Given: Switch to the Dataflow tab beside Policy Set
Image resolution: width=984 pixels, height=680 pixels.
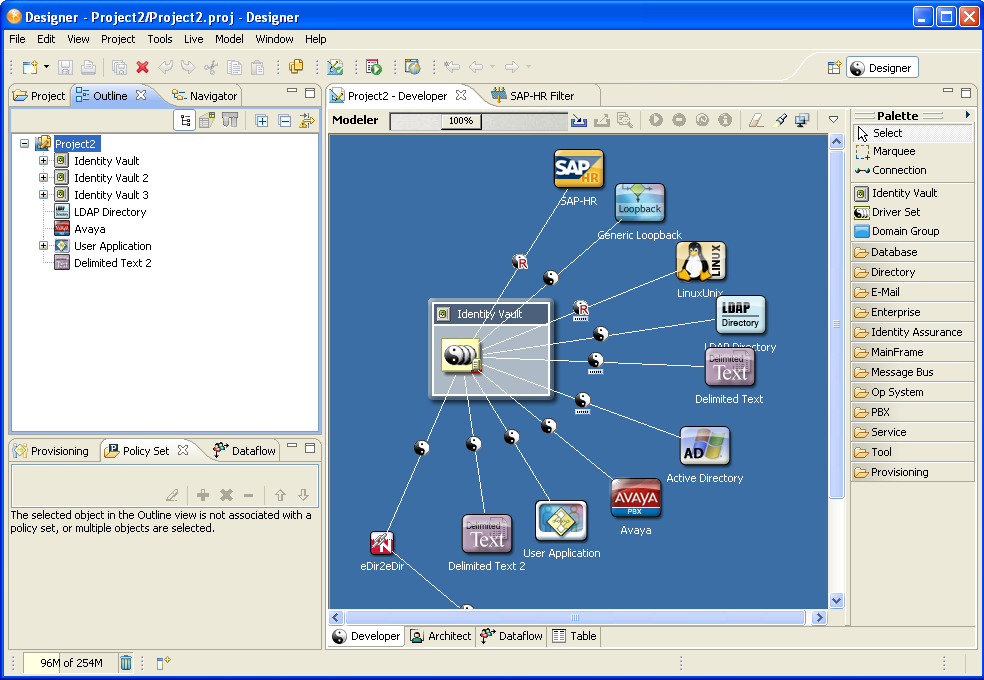Looking at the screenshot, I should pos(245,451).
